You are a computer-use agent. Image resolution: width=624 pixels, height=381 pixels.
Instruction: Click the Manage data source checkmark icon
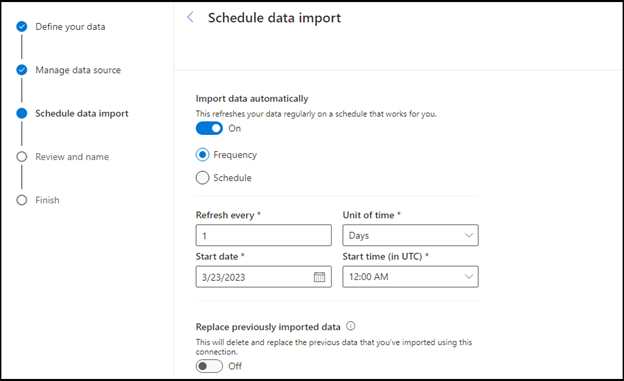[x=22, y=70]
